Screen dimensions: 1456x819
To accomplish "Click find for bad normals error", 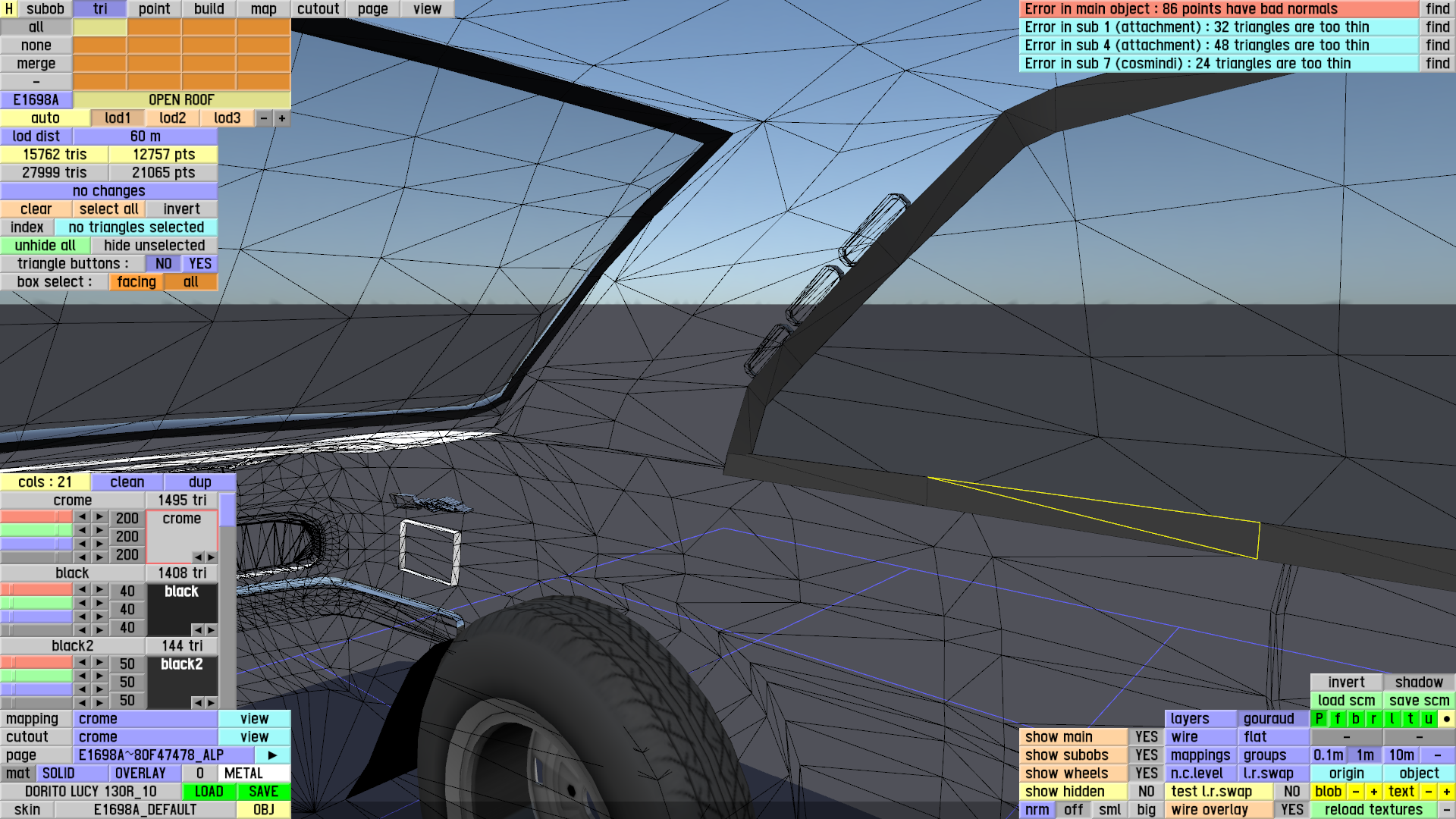I will [x=1437, y=9].
